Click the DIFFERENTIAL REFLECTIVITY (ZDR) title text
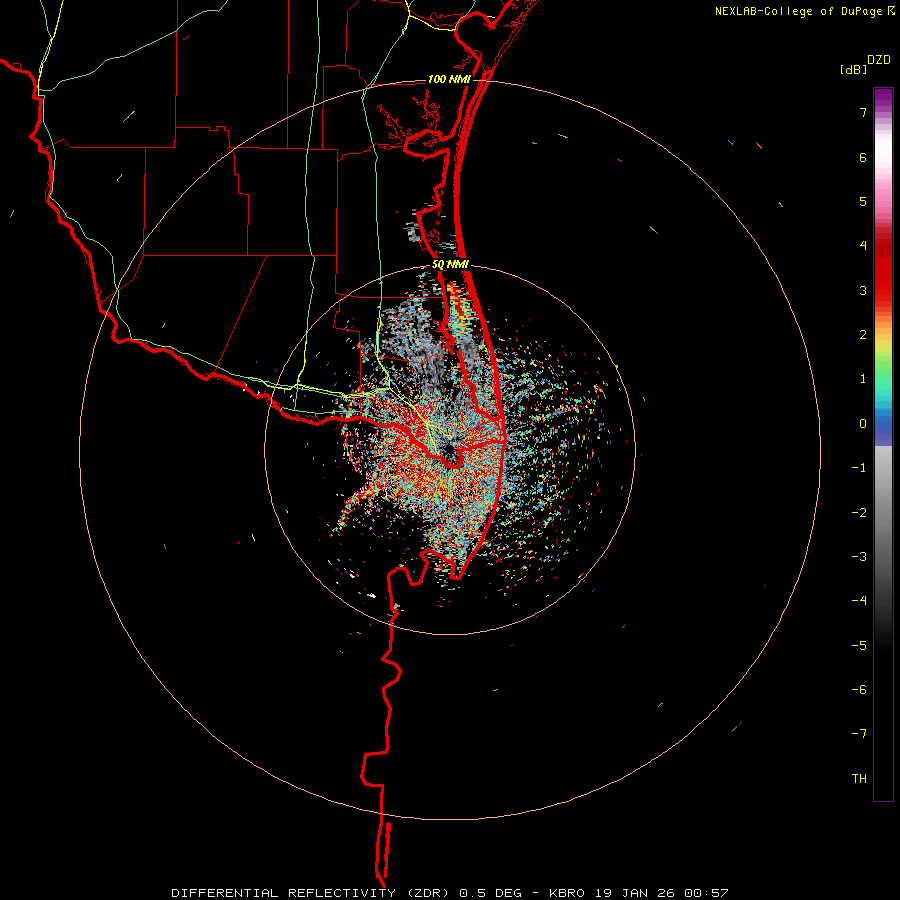The height and width of the screenshot is (900, 900). (x=312, y=893)
